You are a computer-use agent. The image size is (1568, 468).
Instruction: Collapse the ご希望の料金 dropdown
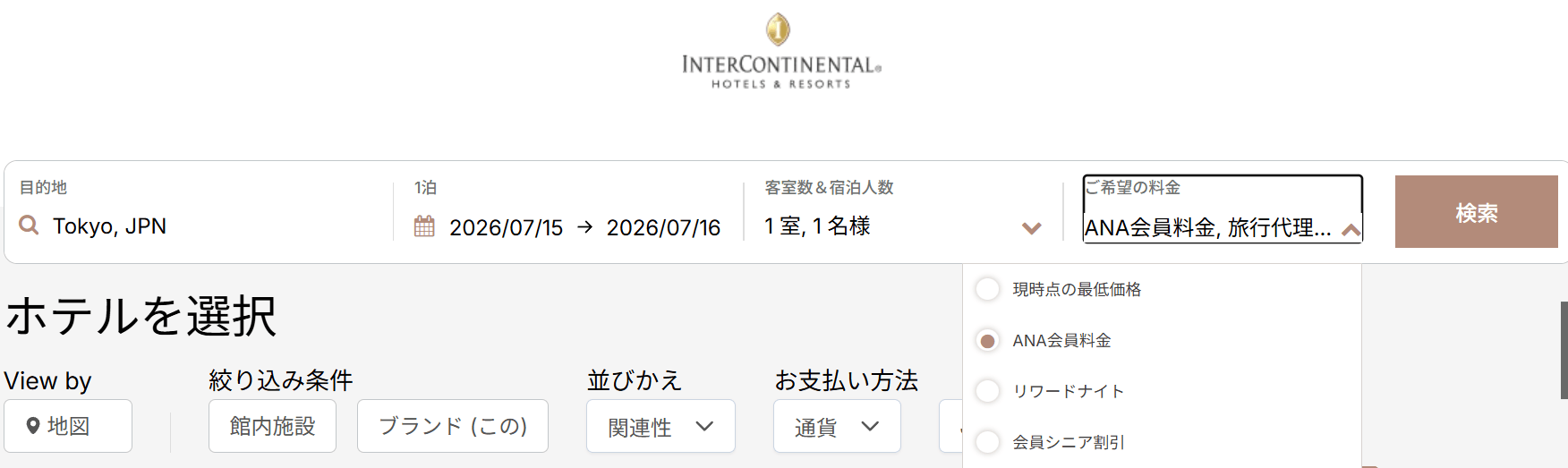click(x=1351, y=230)
